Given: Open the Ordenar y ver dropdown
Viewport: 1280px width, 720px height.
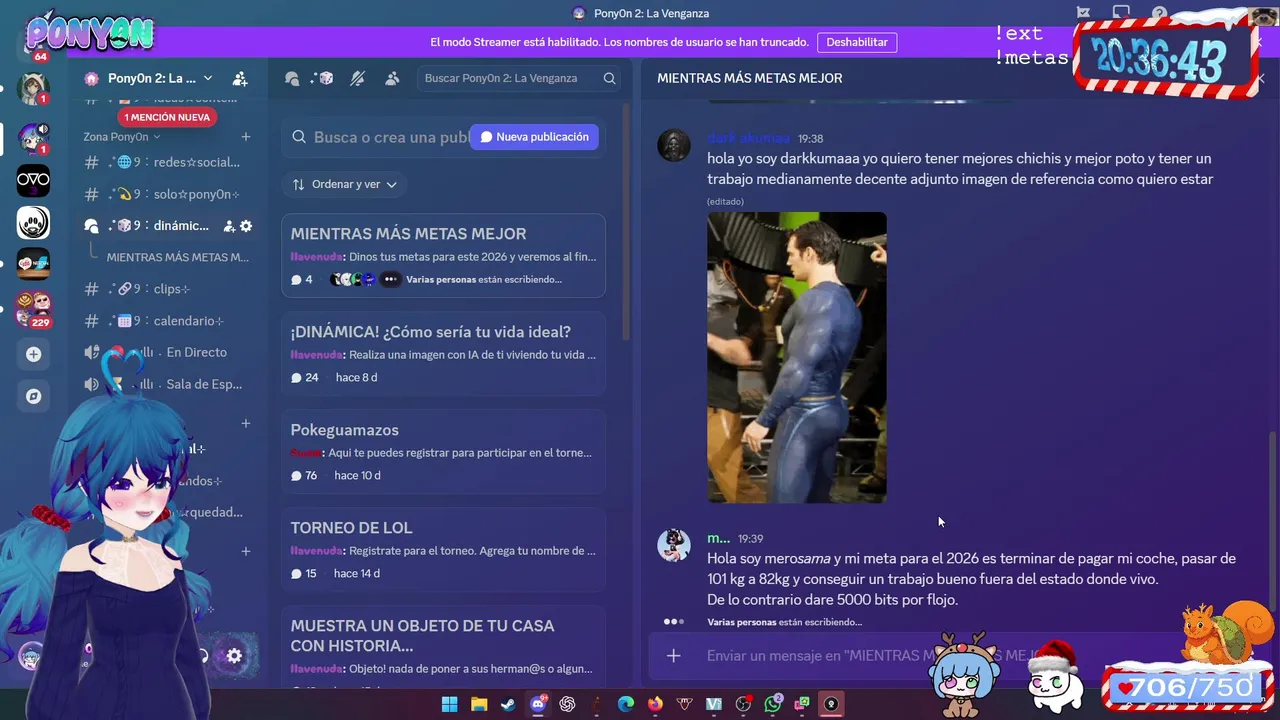Looking at the screenshot, I should 344,184.
